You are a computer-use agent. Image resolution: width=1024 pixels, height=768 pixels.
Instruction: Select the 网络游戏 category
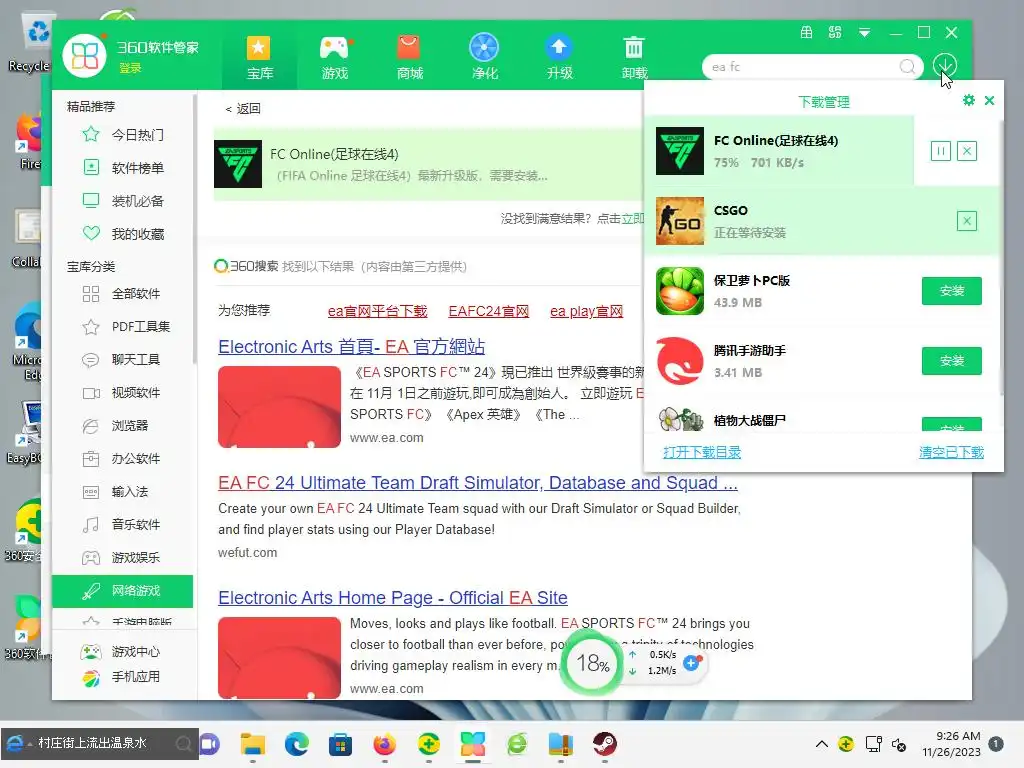pyautogui.click(x=123, y=591)
